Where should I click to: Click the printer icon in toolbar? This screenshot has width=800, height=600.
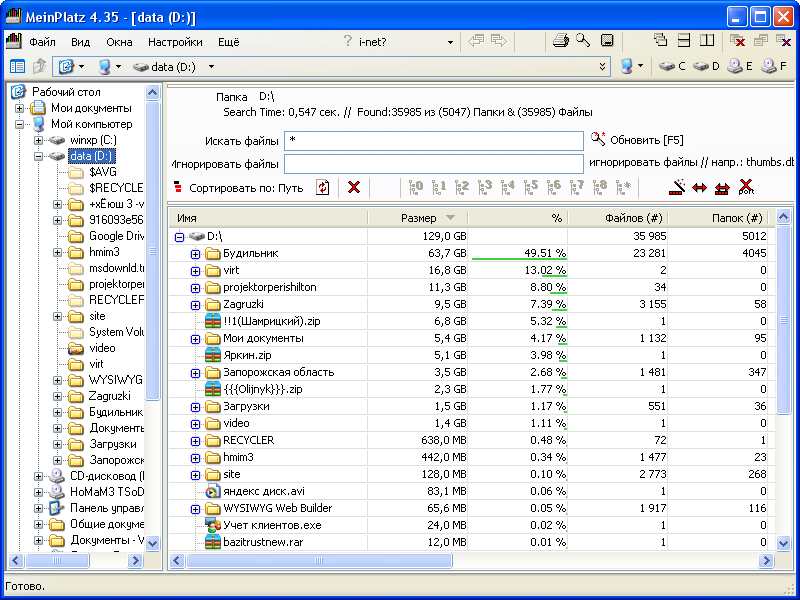[561, 41]
